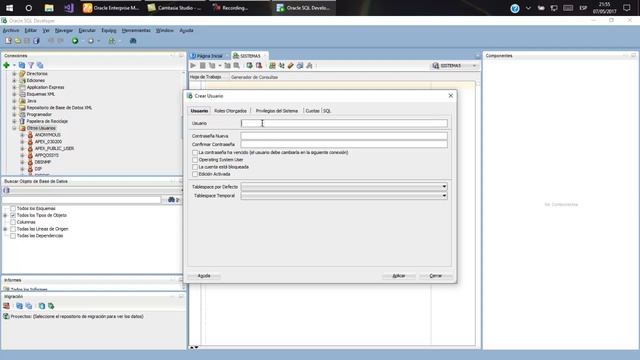Open the notification center icon
The height and width of the screenshot is (360, 640).
click(627, 8)
